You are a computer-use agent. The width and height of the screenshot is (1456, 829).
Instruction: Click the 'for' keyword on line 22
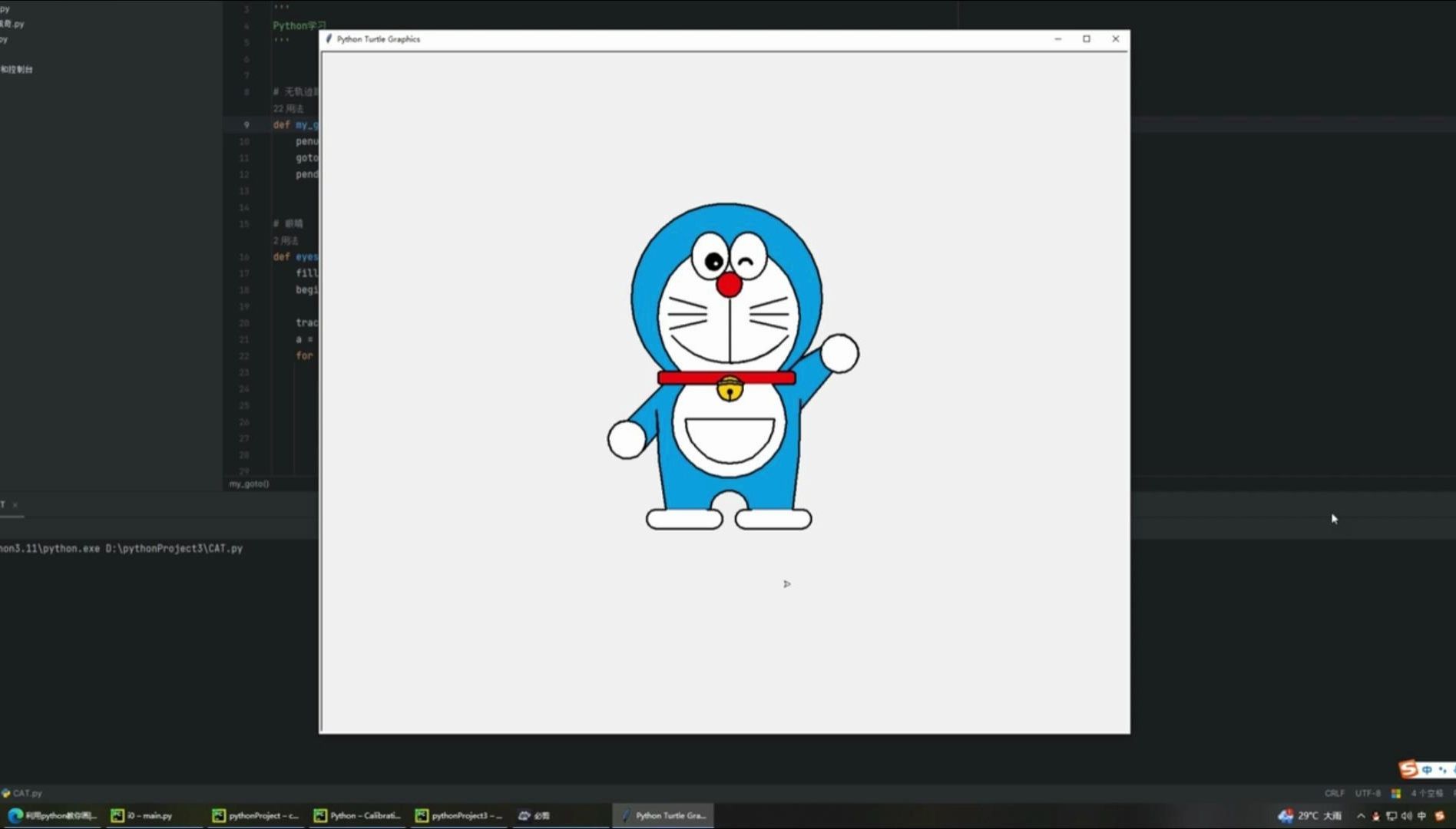(x=304, y=355)
